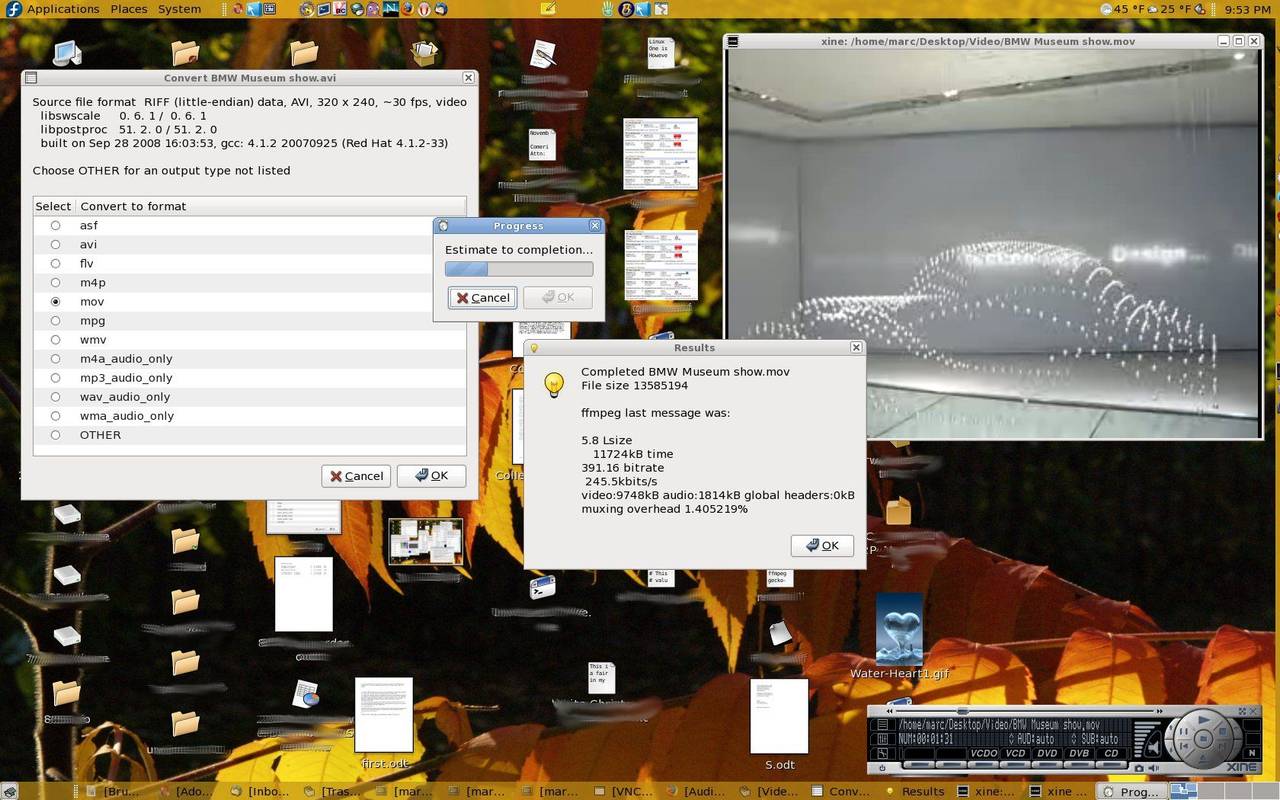Screen dimensions: 1280x800
Task: Click the play button in xine panel
Action: 1204,720
